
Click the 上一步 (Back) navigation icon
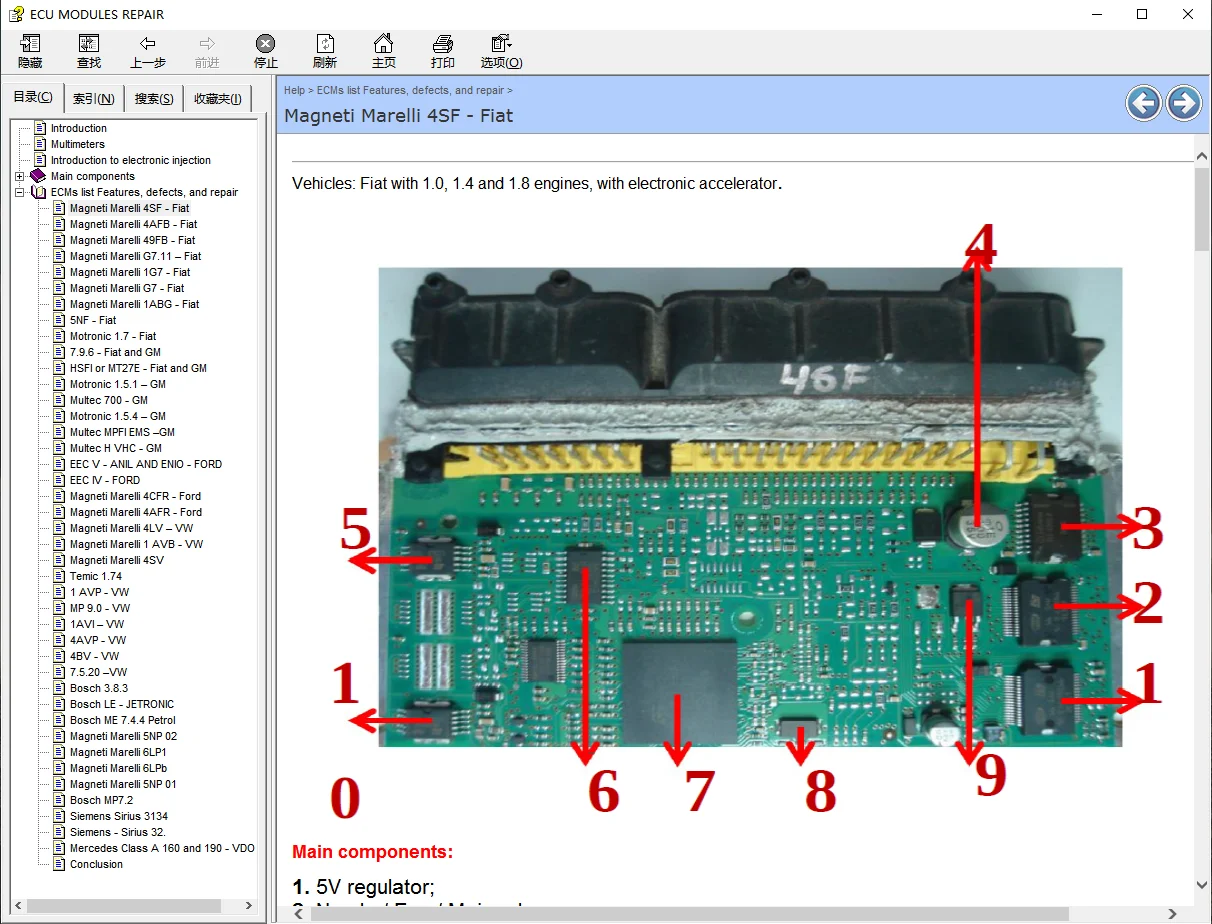click(147, 50)
